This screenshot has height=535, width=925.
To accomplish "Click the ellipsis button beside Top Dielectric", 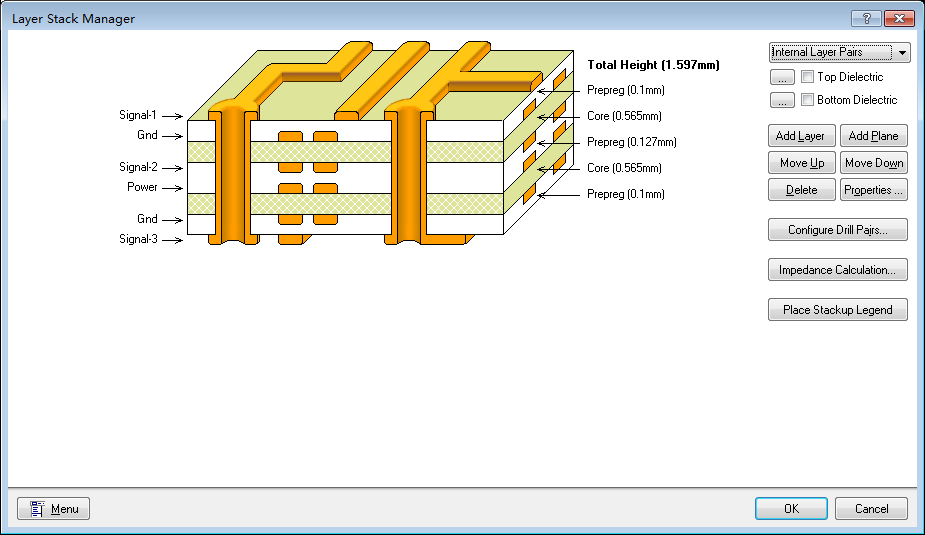I will [783, 77].
